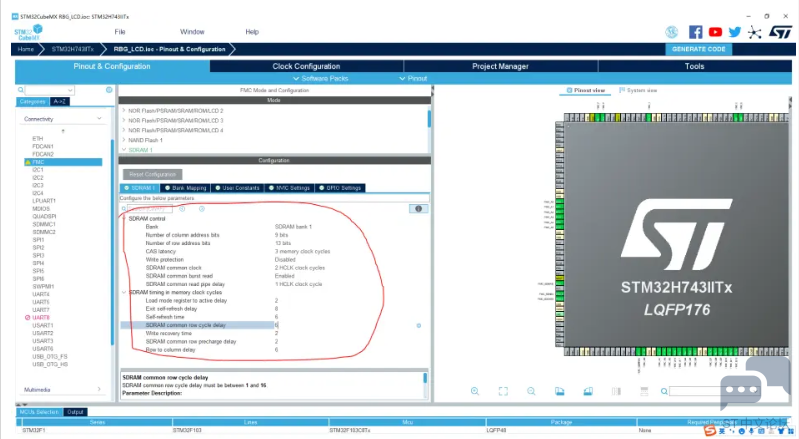Expand NOR Flash/PSRAM/SRAM/ROM/LCD 2
799x439 pixels.
[123, 111]
